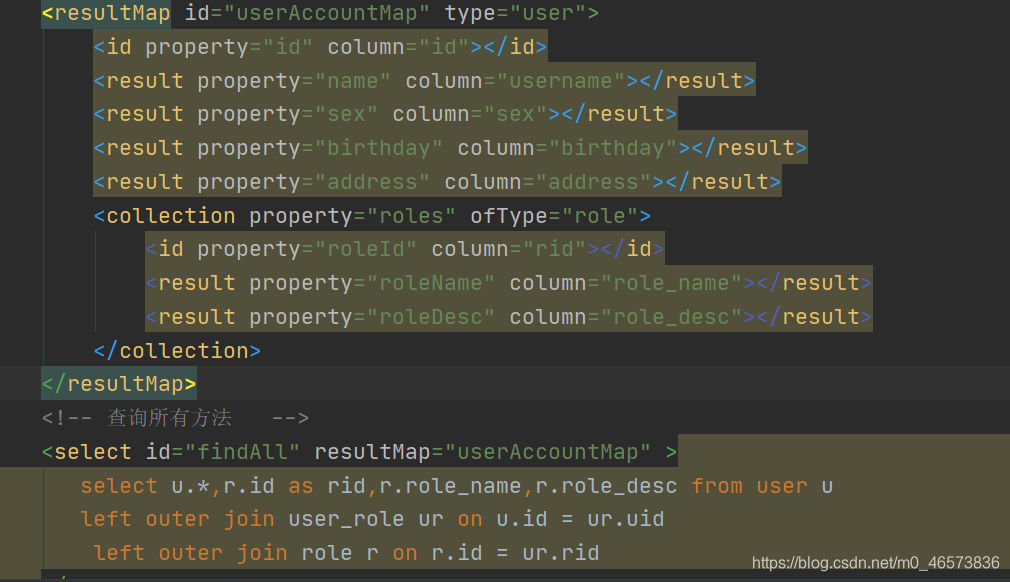
Task: Click the id line with column="id"
Action: click(x=320, y=47)
